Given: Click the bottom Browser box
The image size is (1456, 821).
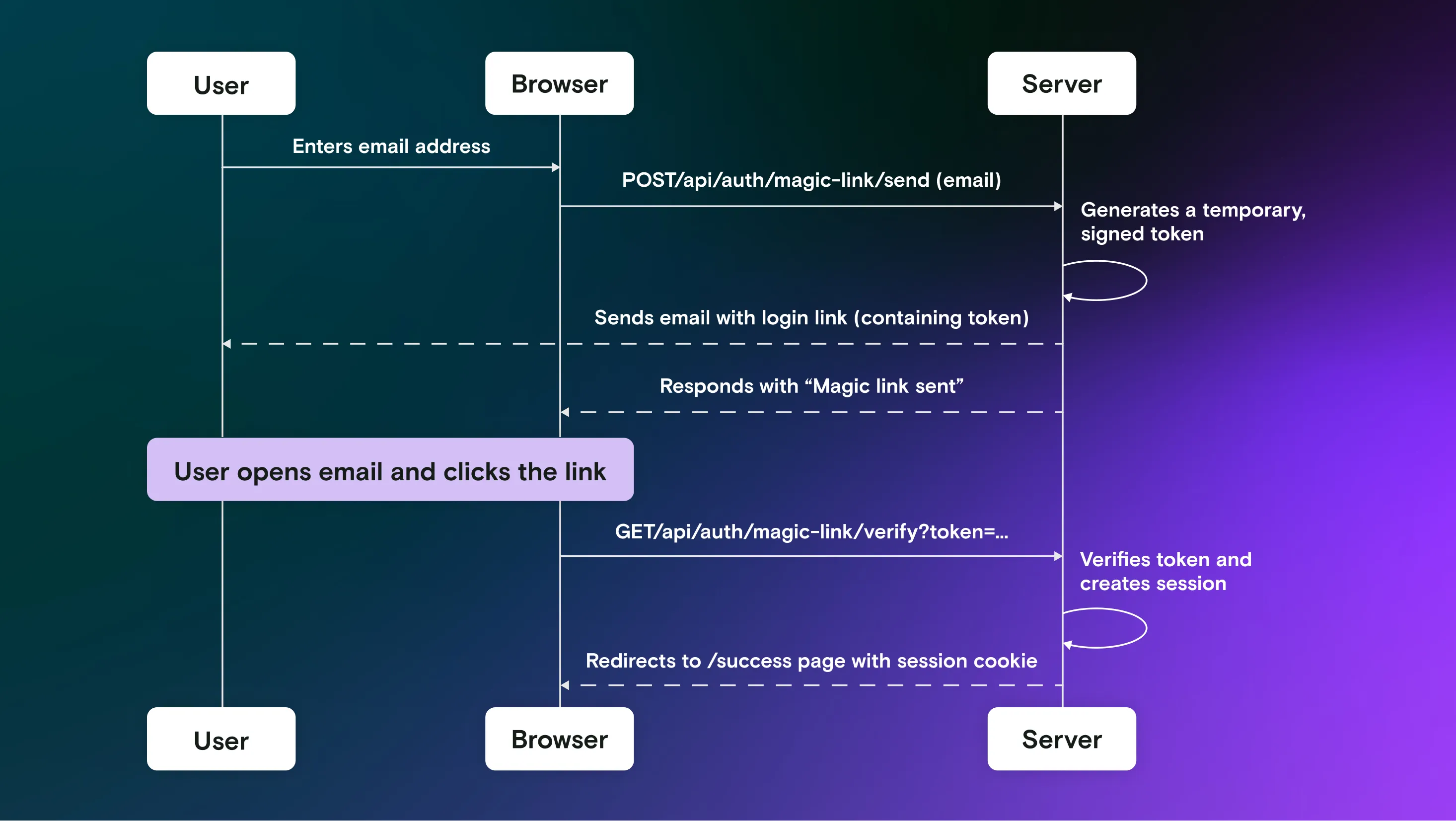Looking at the screenshot, I should click(x=559, y=739).
